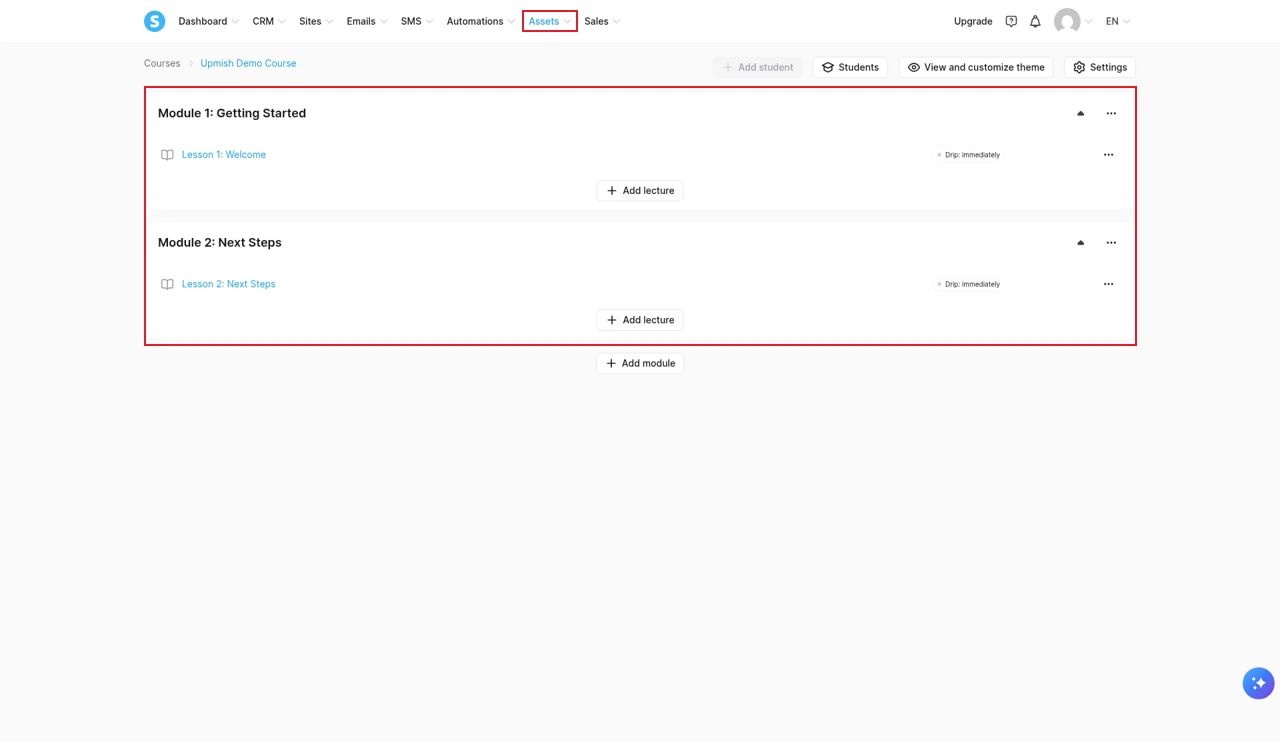Open the Sales menu
The image size is (1280, 742).
point(602,21)
